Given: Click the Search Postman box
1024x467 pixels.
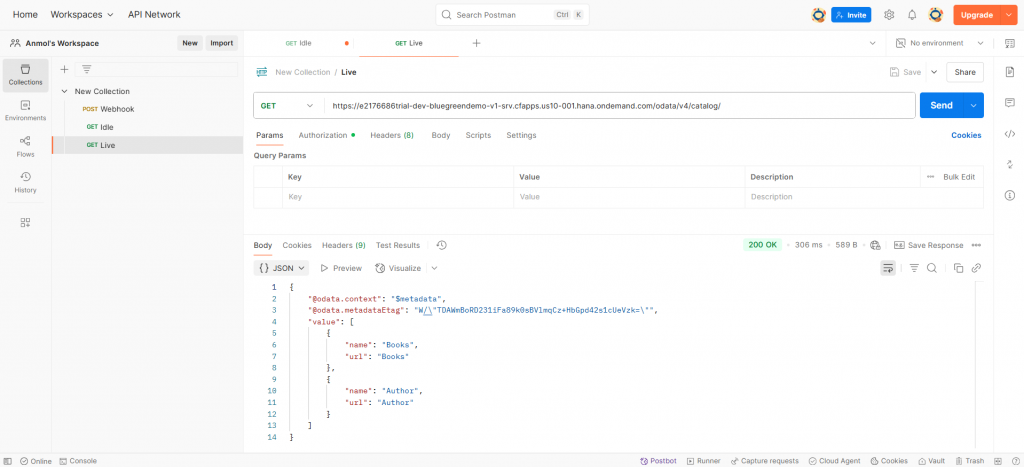Looking at the screenshot, I should [x=512, y=14].
